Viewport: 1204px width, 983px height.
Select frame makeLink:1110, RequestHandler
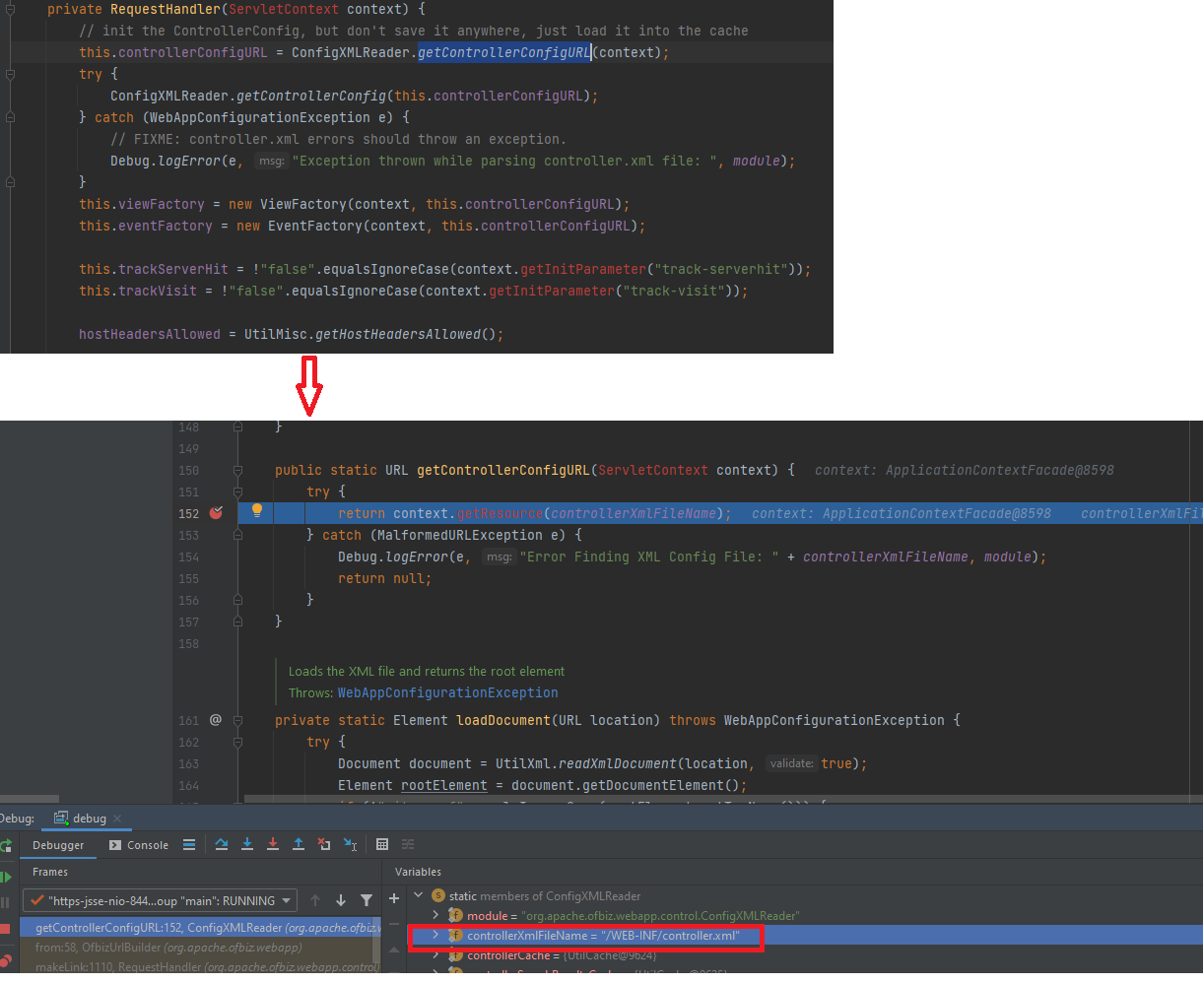[x=198, y=967]
